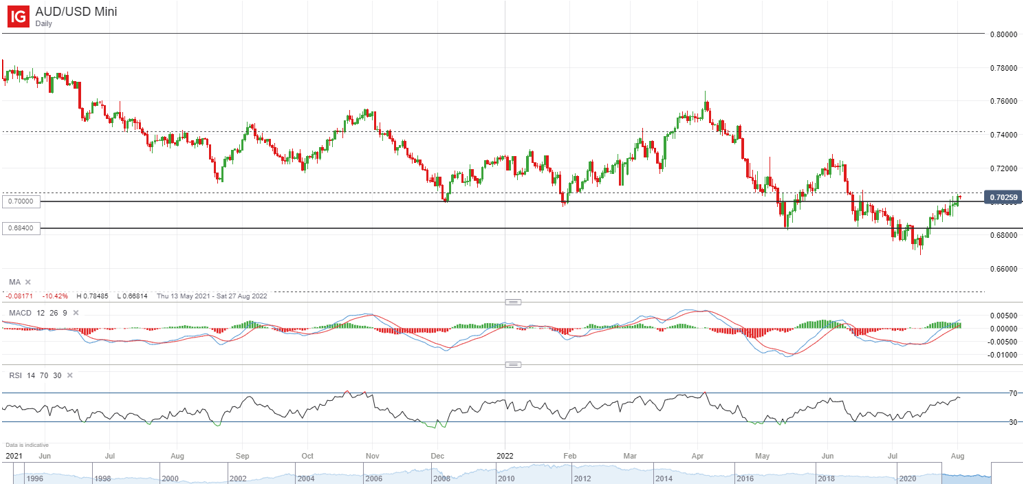Screen dimensions: 1023x491
Task: Click 2020 in the history navigator
Action: [906, 478]
